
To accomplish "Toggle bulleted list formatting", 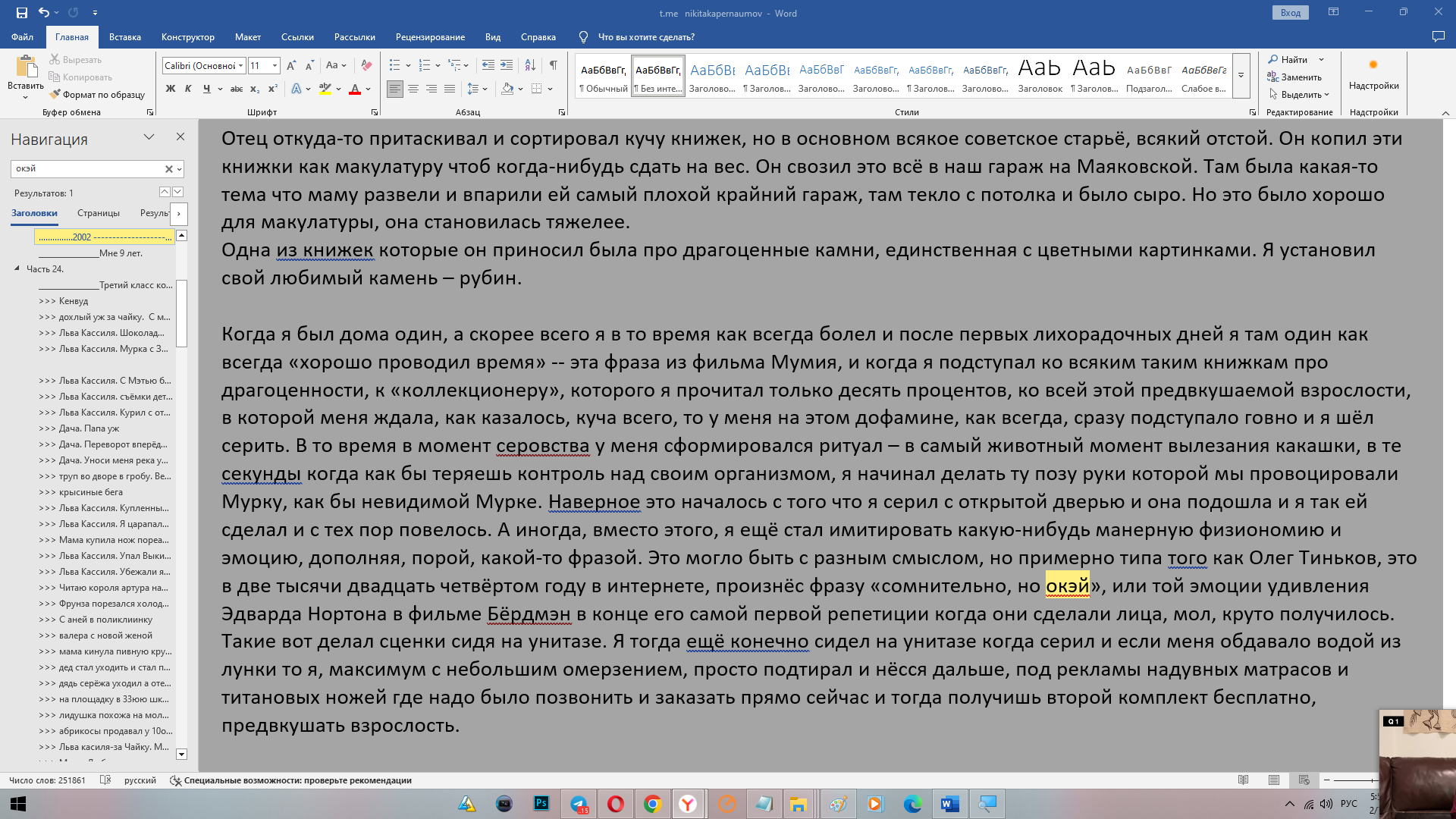I will [x=394, y=65].
